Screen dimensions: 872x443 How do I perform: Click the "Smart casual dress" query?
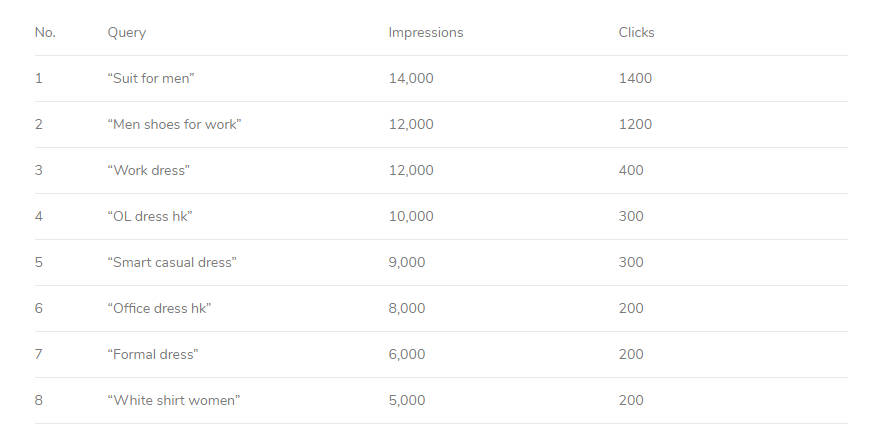(x=172, y=262)
